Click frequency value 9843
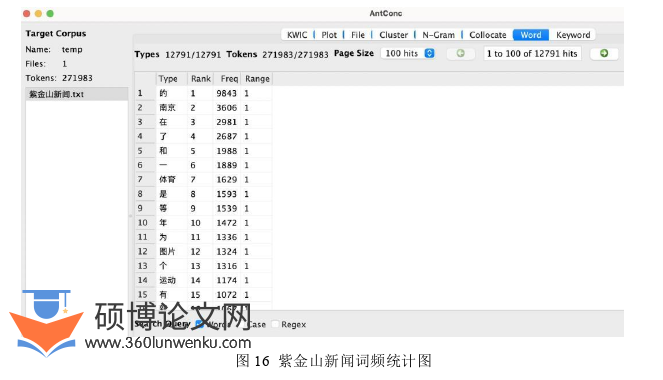The height and width of the screenshot is (380, 663). pyautogui.click(x=227, y=93)
